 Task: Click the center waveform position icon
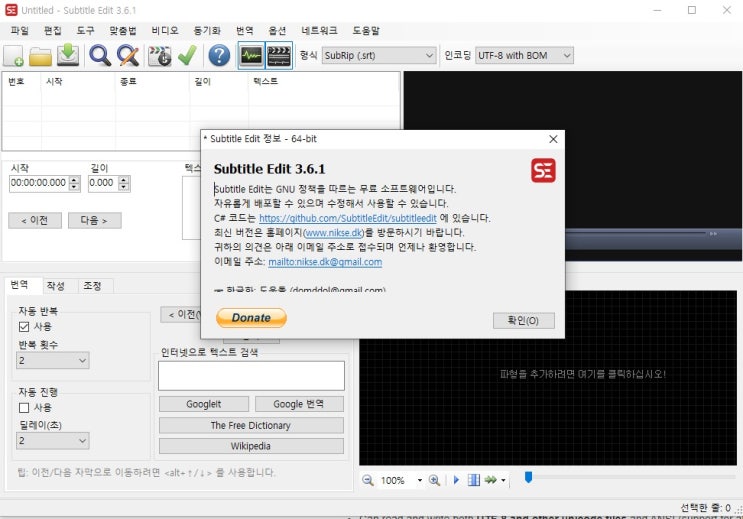473,480
